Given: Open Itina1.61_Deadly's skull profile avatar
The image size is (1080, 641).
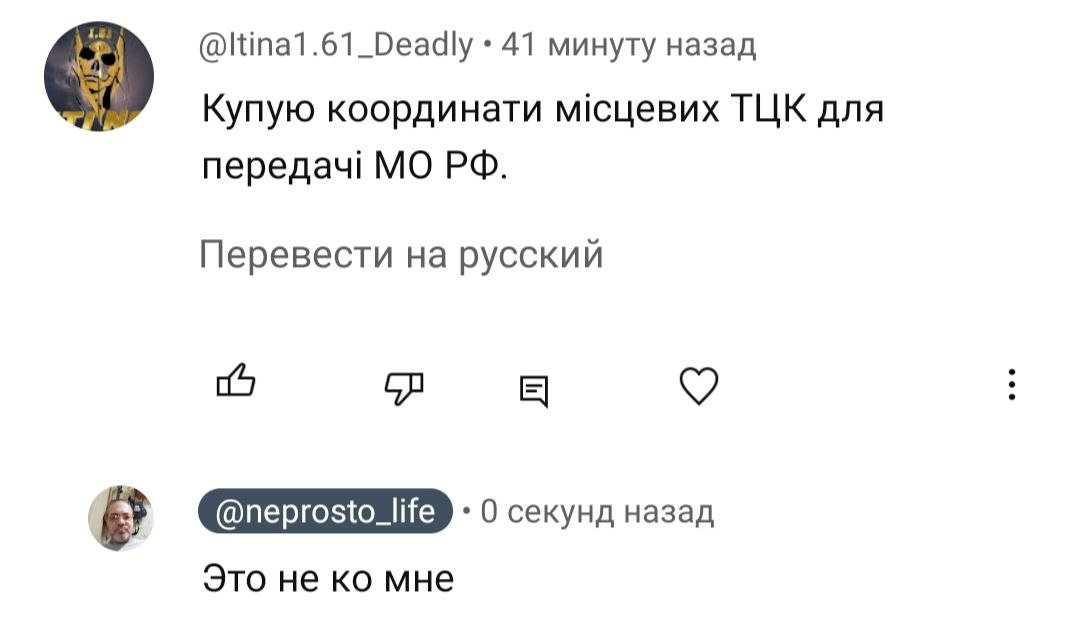Looking at the screenshot, I should 99,77.
